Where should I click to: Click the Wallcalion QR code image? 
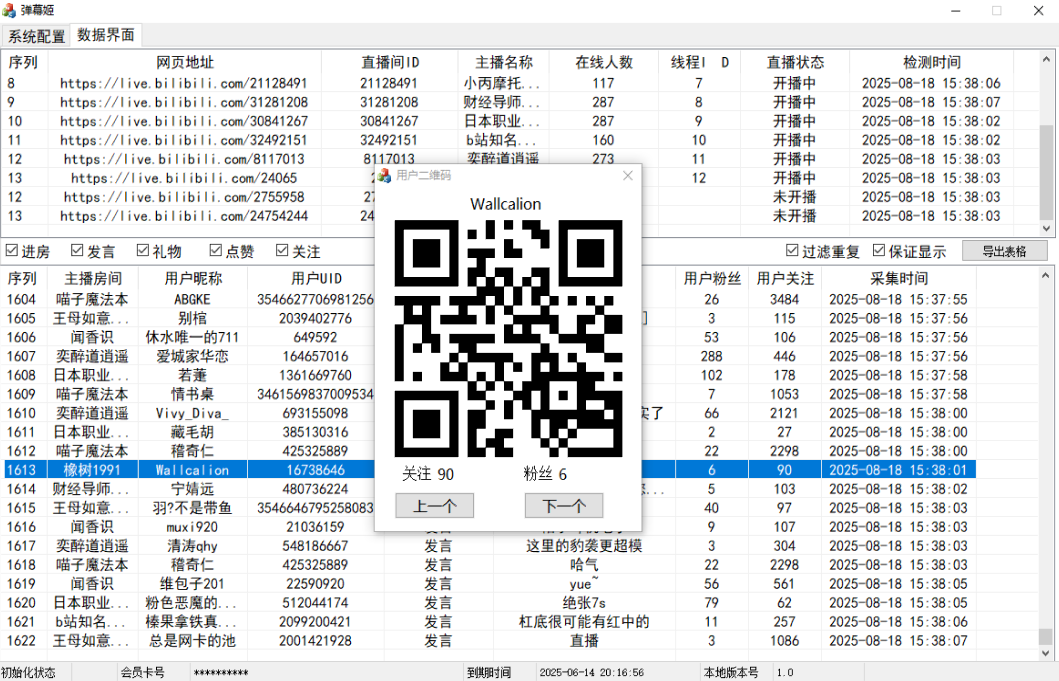click(508, 338)
